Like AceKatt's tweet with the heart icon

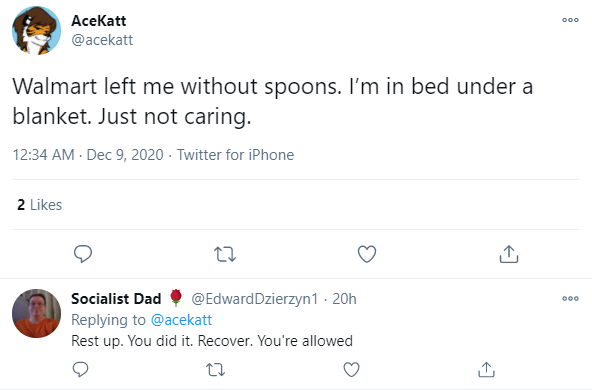[367, 254]
